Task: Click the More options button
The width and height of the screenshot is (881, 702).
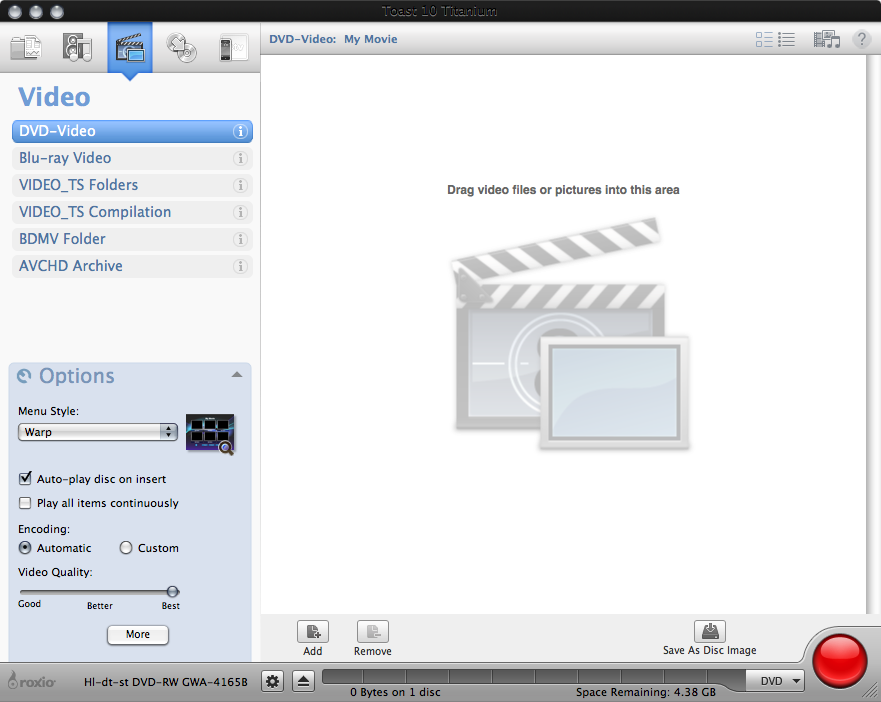Action: click(x=138, y=635)
